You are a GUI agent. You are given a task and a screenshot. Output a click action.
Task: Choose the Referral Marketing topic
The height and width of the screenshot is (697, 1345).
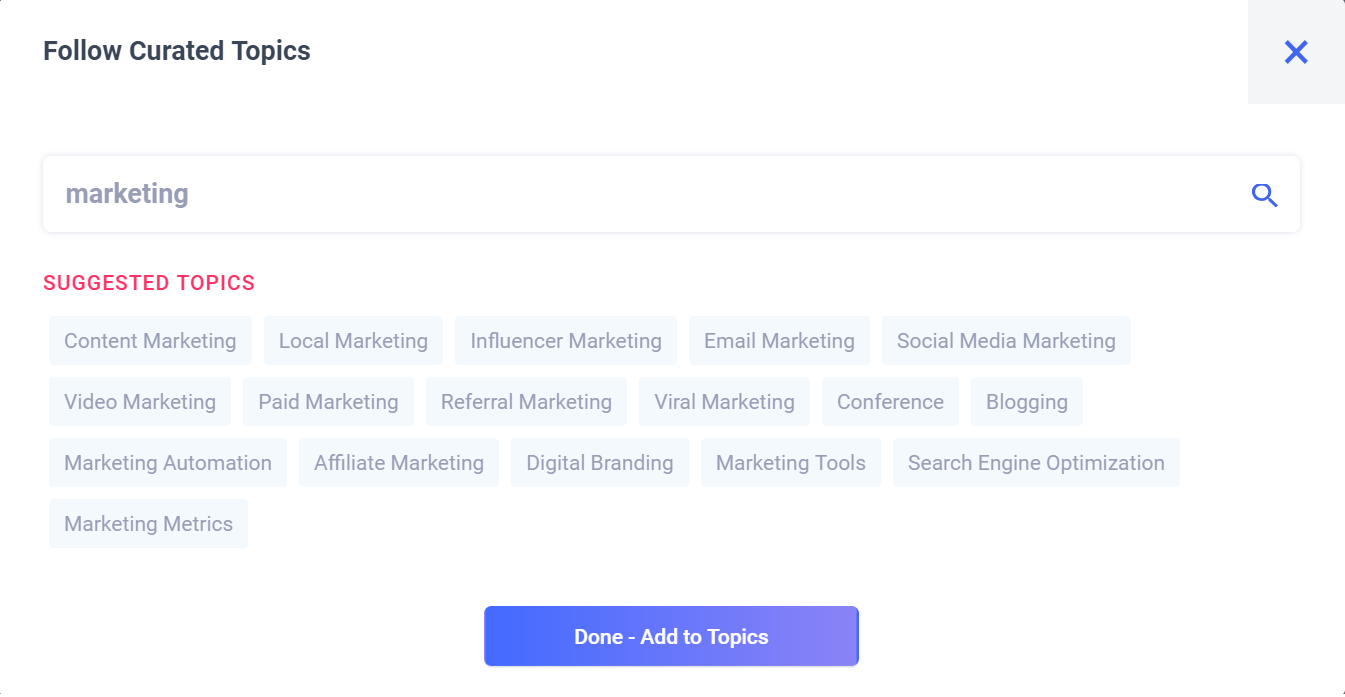click(x=526, y=402)
